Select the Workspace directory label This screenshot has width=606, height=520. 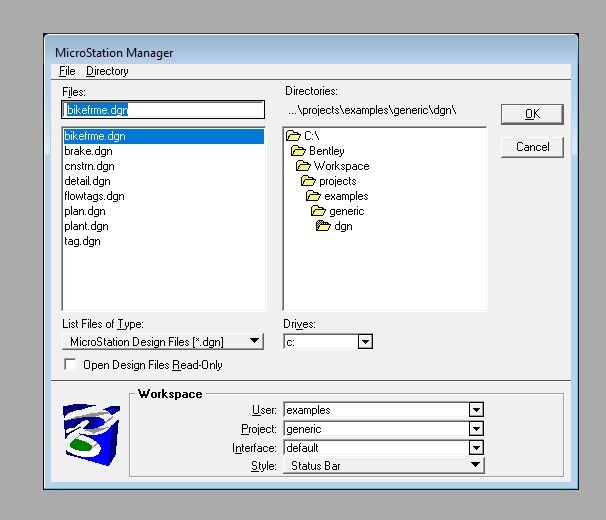342,166
